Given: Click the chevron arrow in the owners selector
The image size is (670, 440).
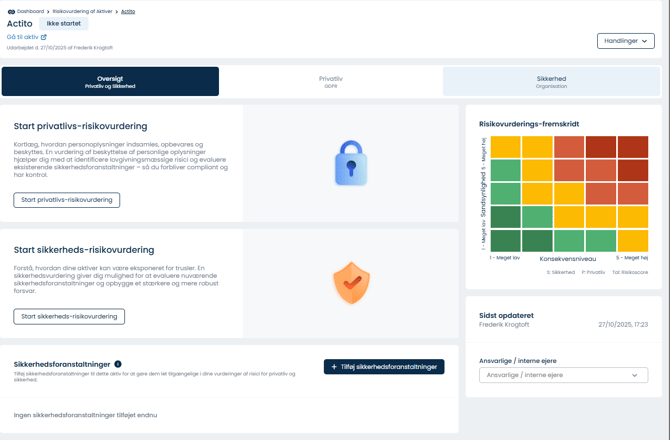Looking at the screenshot, I should tap(635, 376).
